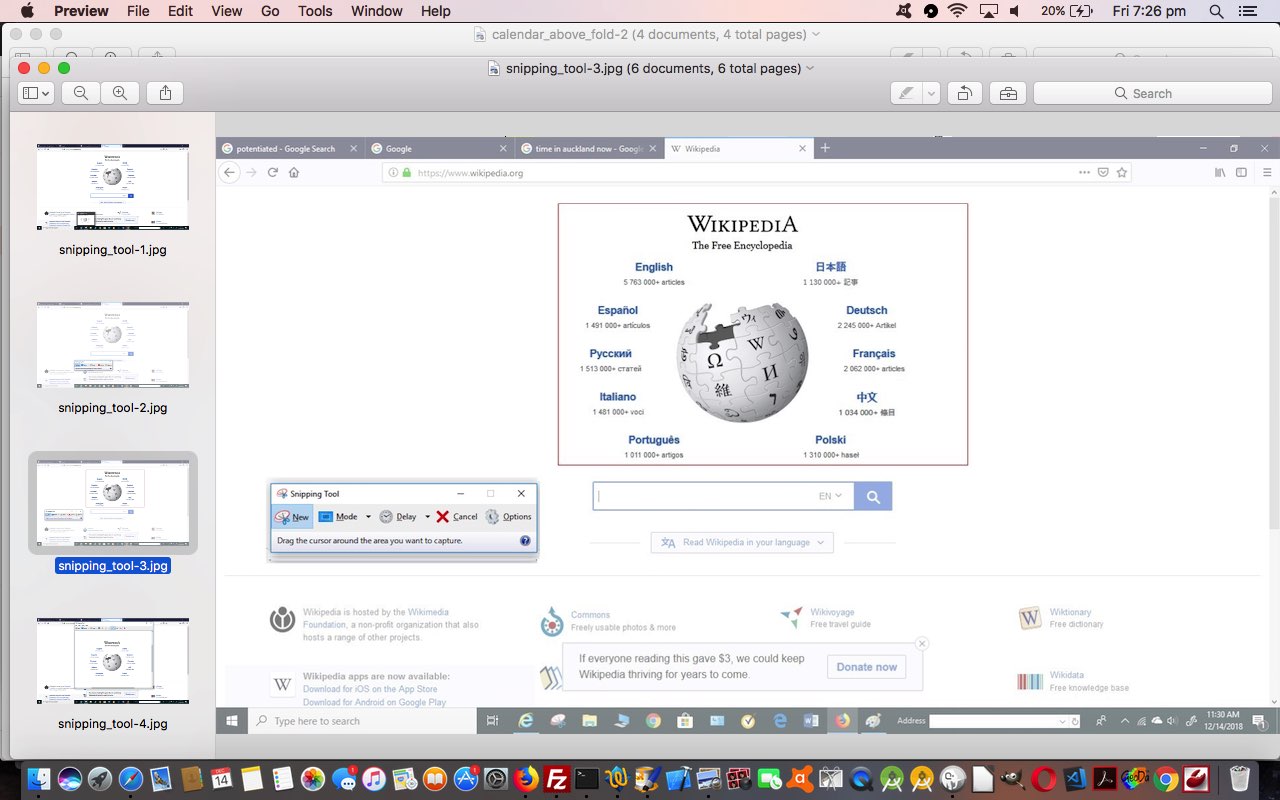Open FileZilla from the Dock

click(x=557, y=779)
